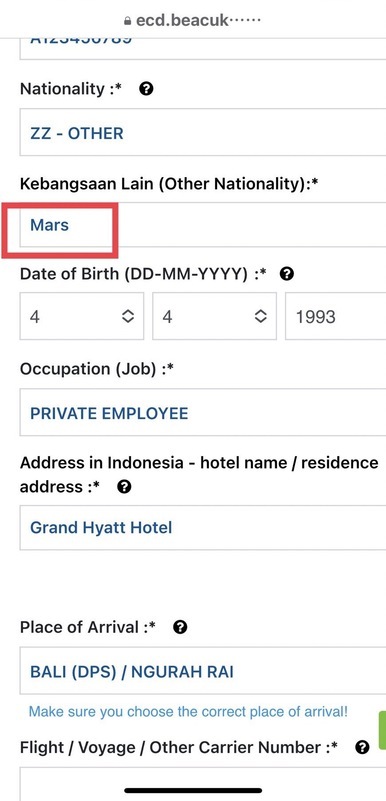Edit the address field with Grand Hyatt Hotel
The image size is (386, 801).
203,527
